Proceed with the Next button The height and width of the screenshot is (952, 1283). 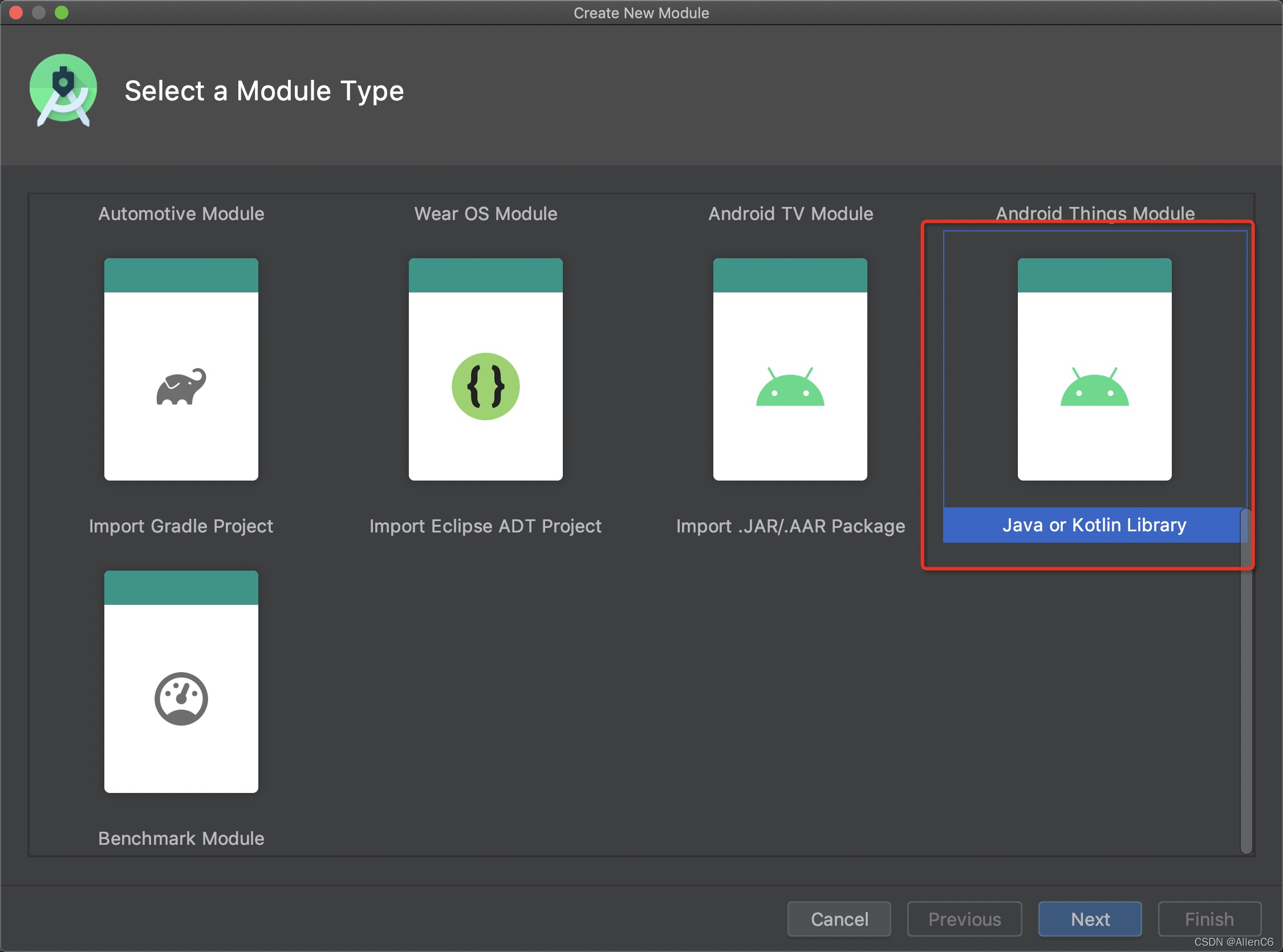coord(1090,919)
